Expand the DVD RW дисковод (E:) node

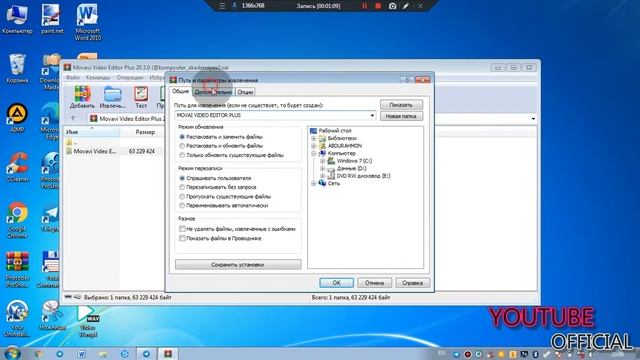322,176
